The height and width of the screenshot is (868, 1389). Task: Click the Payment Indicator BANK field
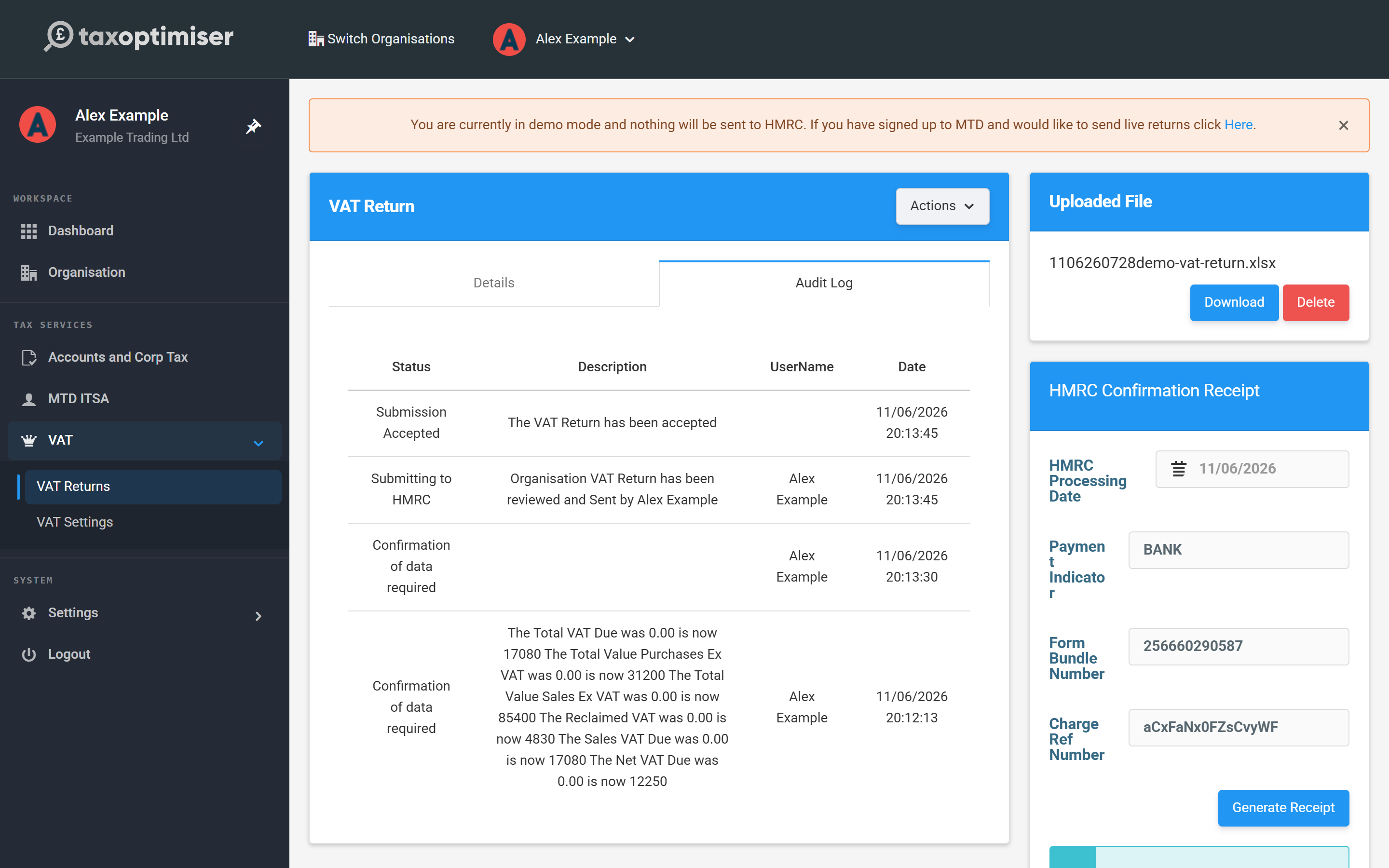click(x=1238, y=550)
